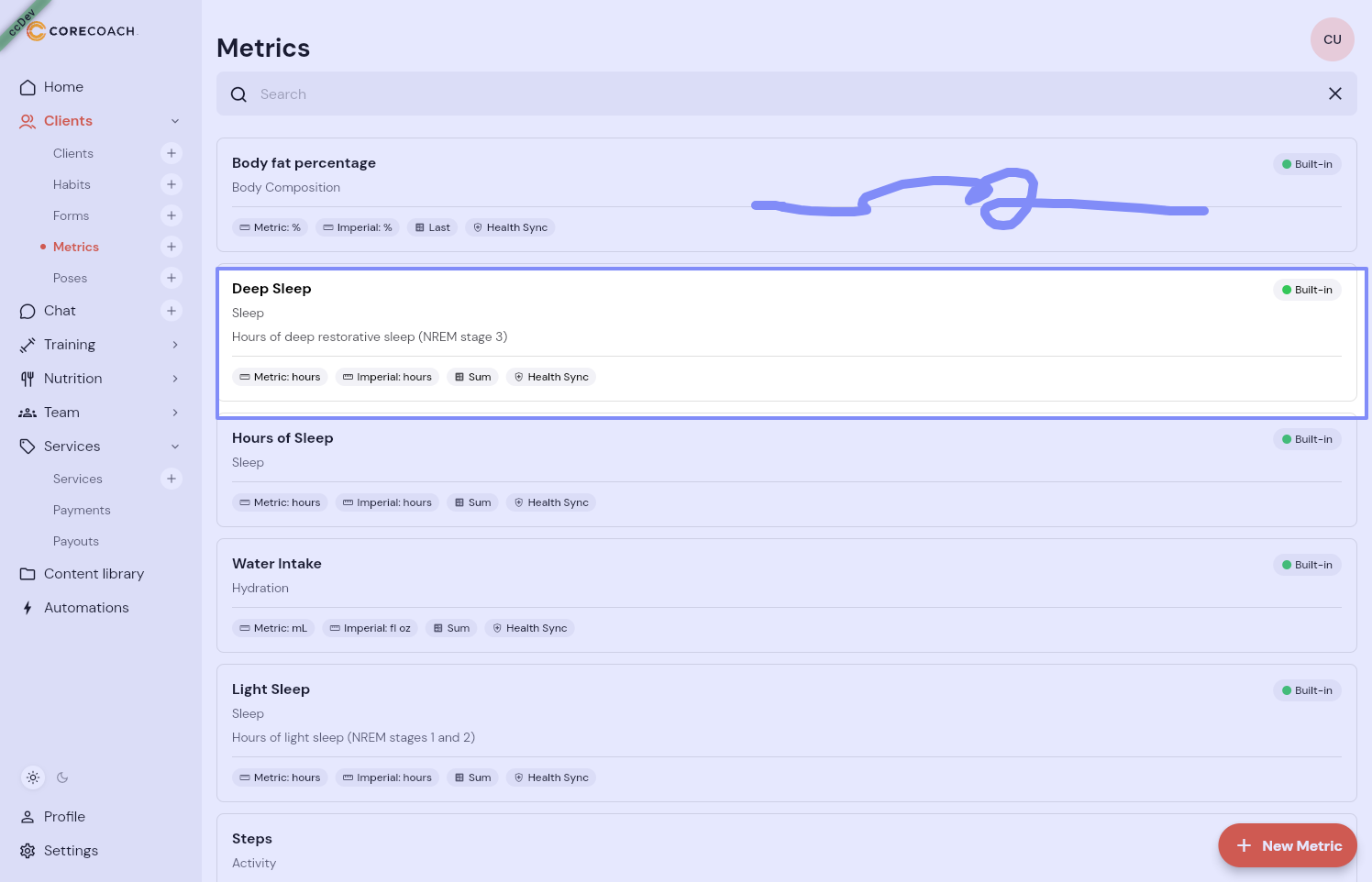Open the Content library page
1372x882 pixels.
tap(94, 574)
